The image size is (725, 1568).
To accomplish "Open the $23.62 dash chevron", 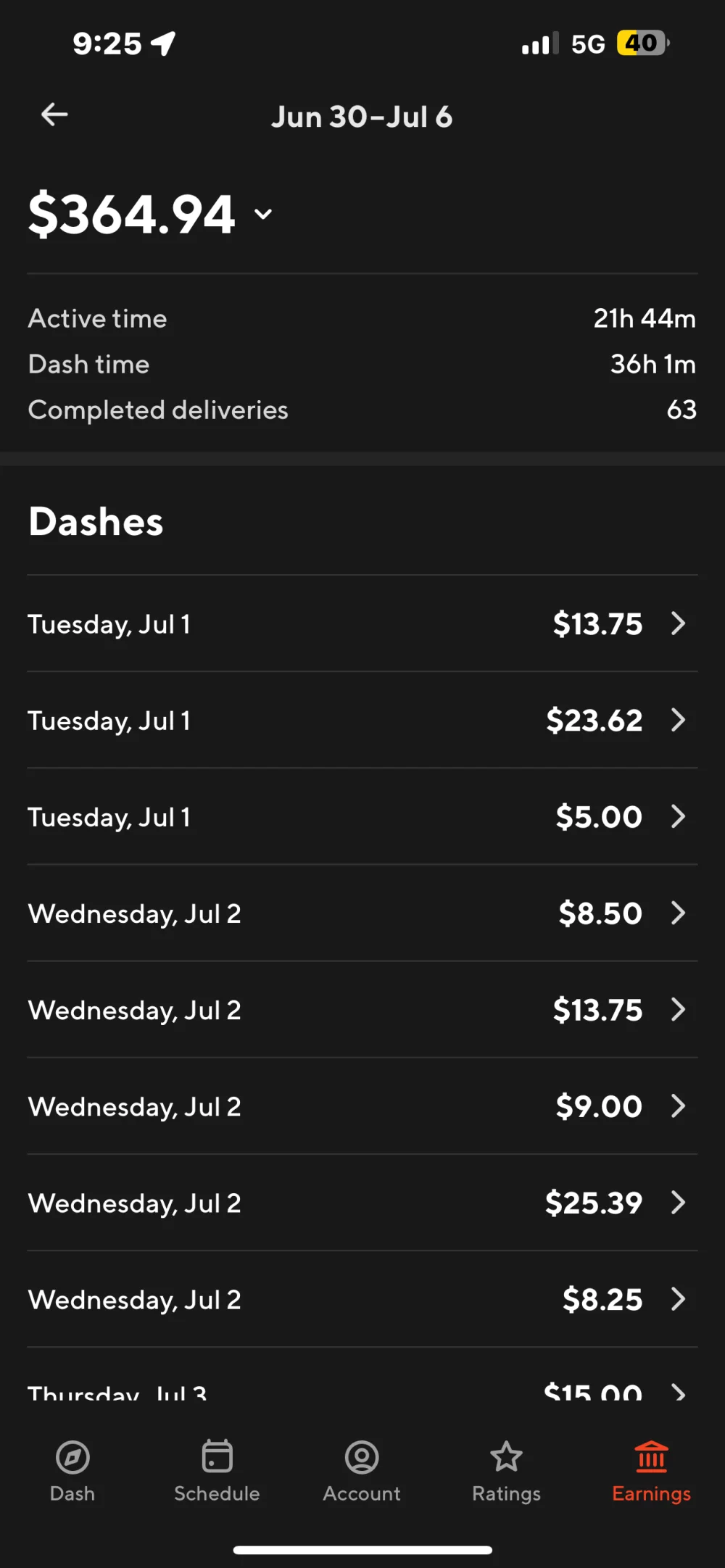I will point(678,720).
